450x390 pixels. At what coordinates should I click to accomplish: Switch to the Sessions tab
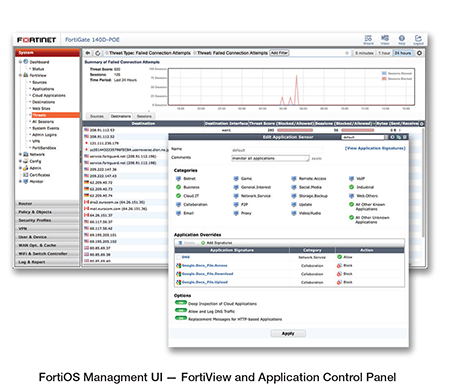coord(144,116)
